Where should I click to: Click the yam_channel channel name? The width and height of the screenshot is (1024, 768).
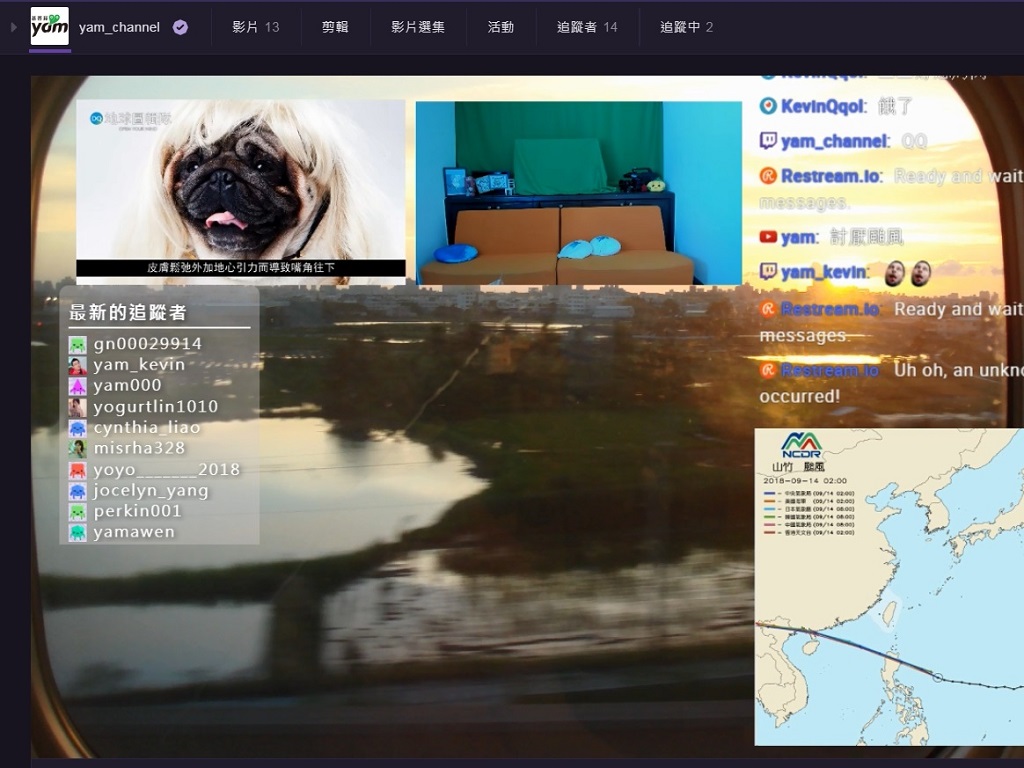tap(119, 27)
